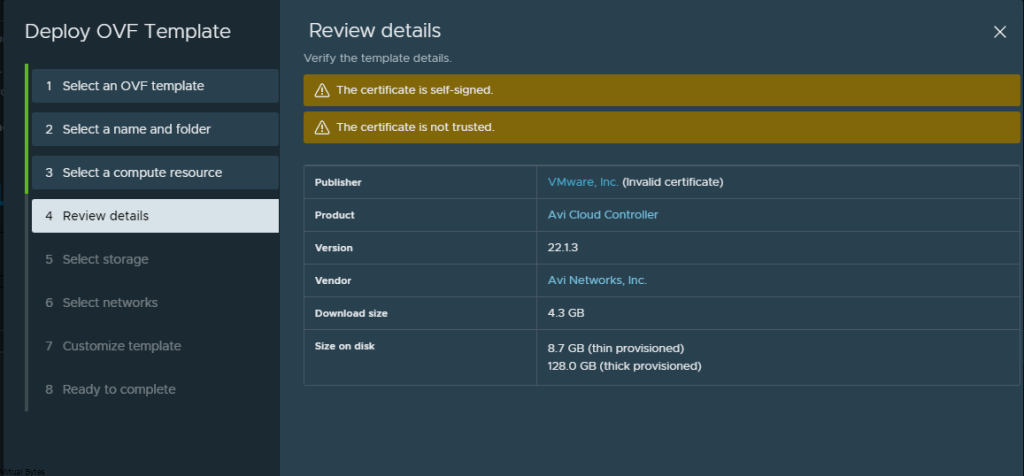Click the 8.7 GB thin provisioned value
The image size is (1024, 476).
point(616,347)
